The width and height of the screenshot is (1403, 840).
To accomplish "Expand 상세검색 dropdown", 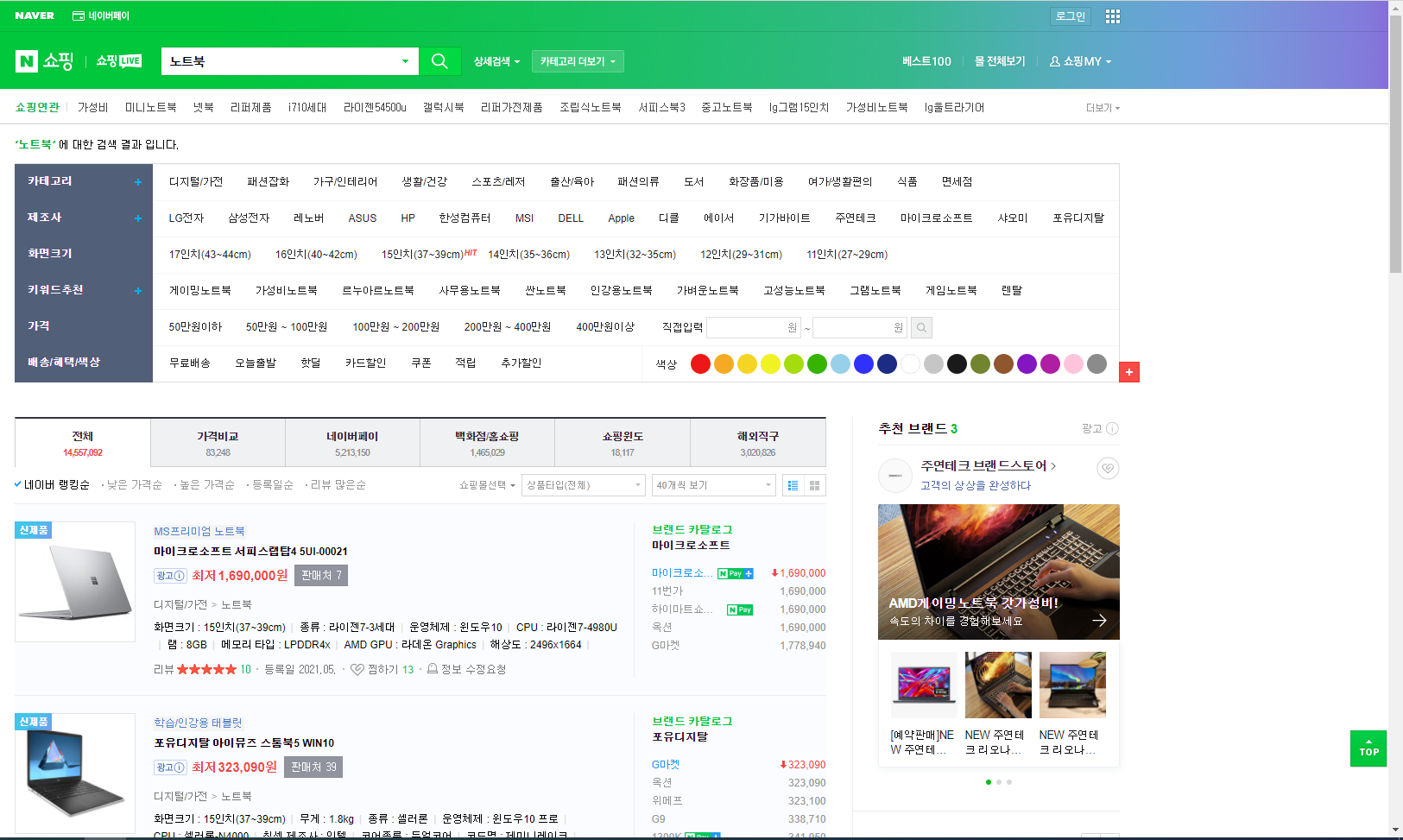I will (496, 61).
